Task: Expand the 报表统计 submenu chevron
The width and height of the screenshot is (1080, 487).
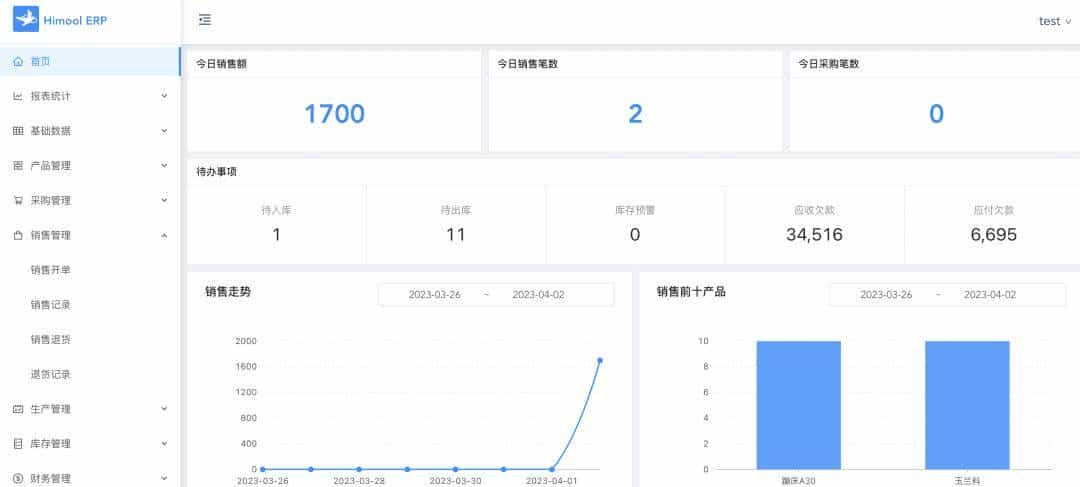Action: [x=164, y=96]
